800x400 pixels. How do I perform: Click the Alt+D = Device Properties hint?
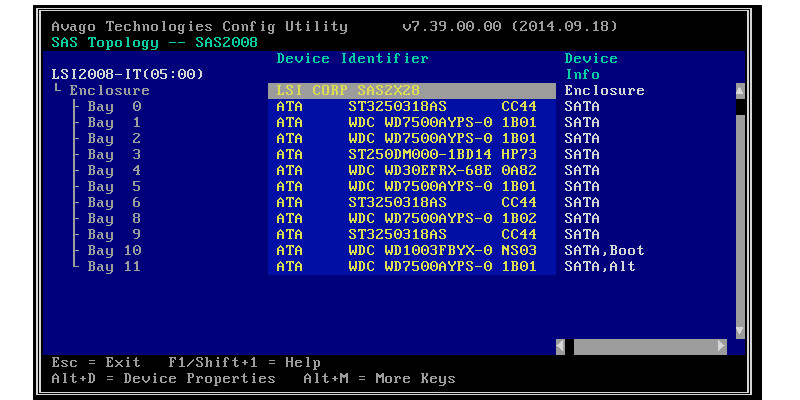coord(163,379)
